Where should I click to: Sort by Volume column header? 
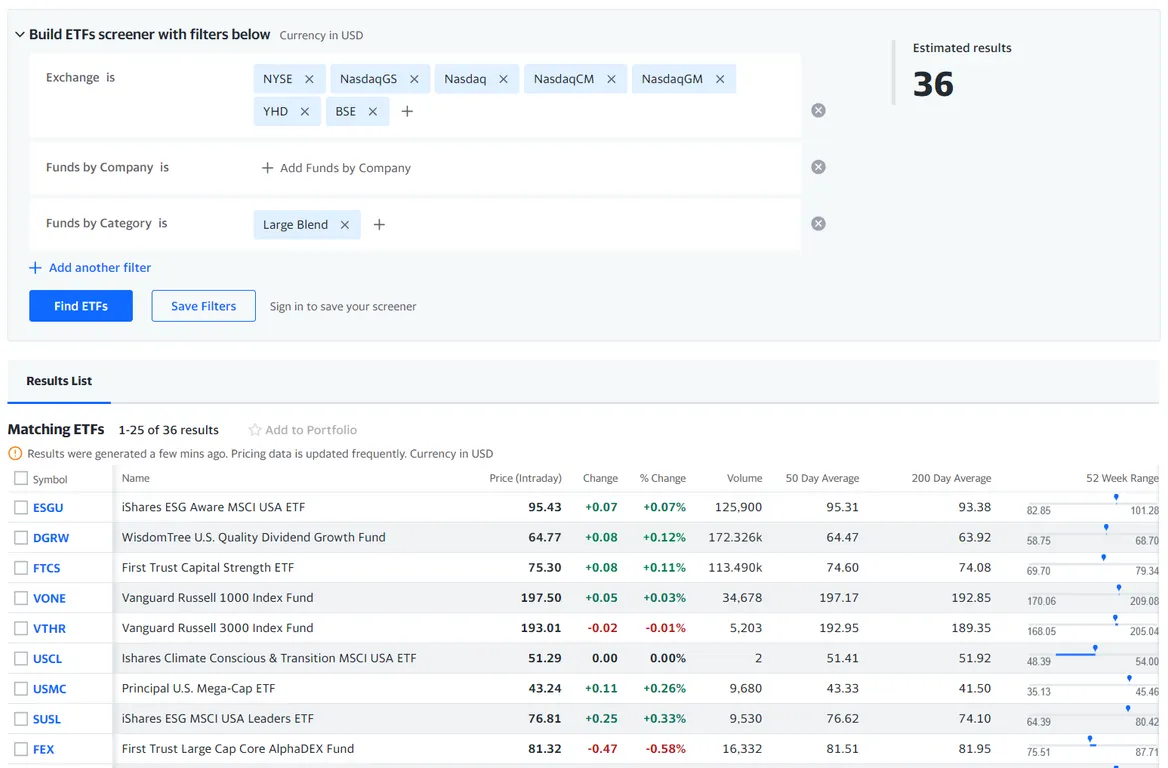point(744,478)
